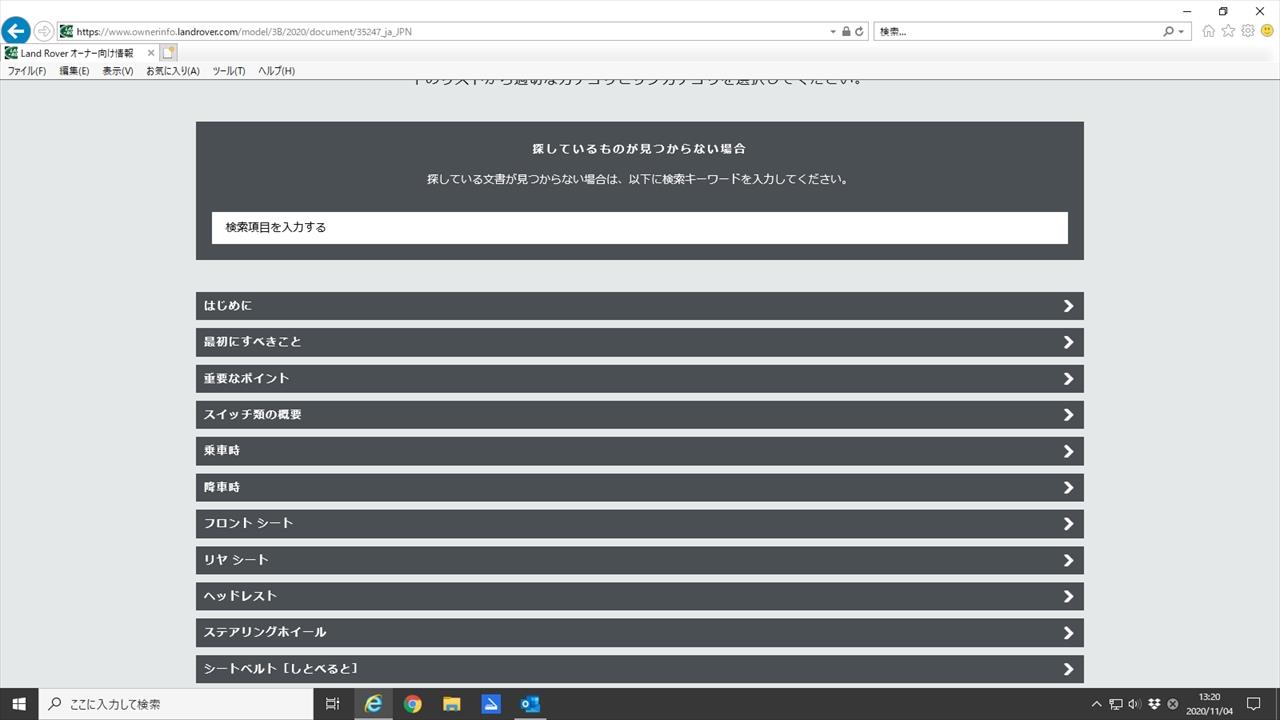
Task: Open the 降車時 section
Action: [640, 487]
